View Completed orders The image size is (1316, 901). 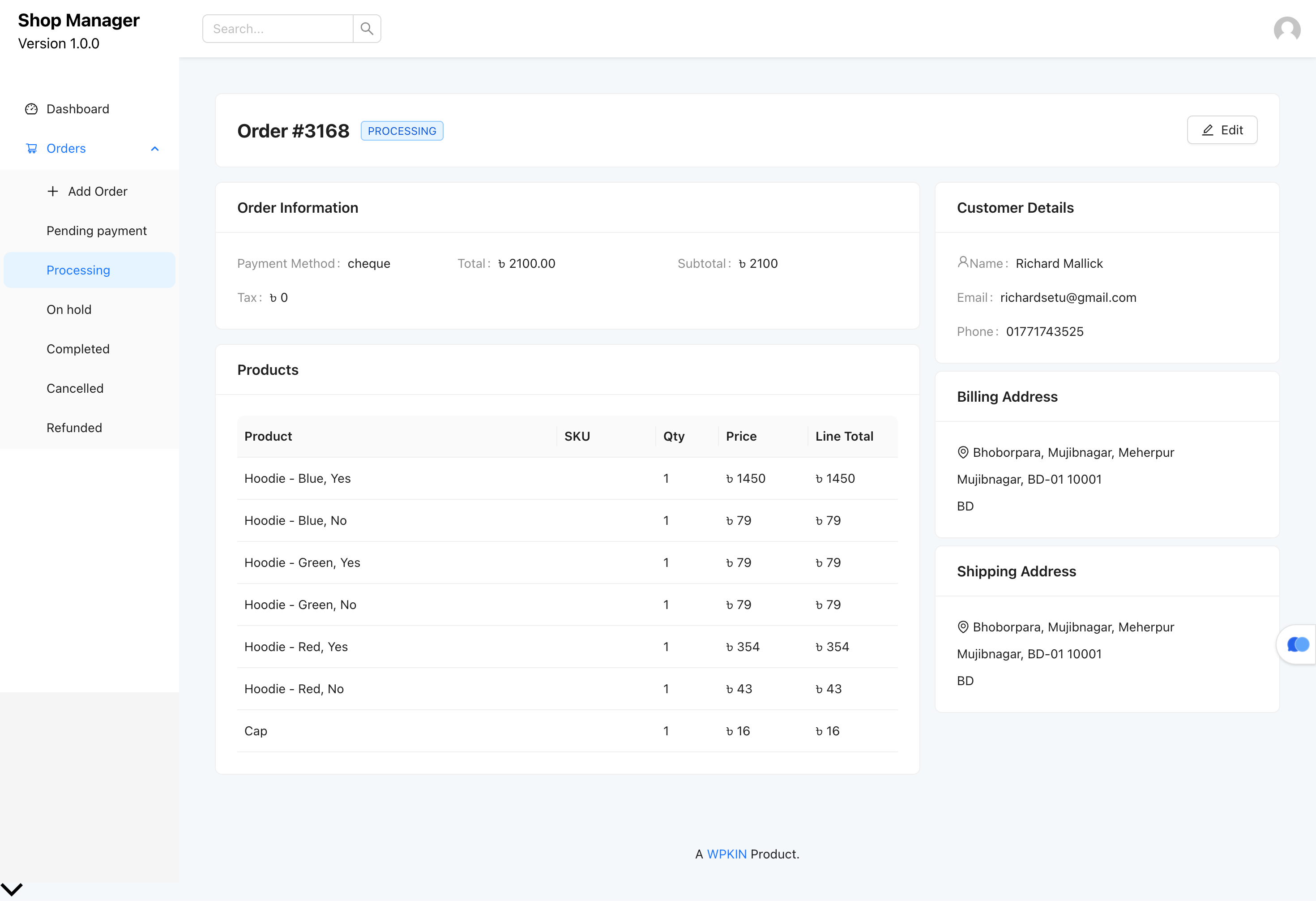(90, 349)
